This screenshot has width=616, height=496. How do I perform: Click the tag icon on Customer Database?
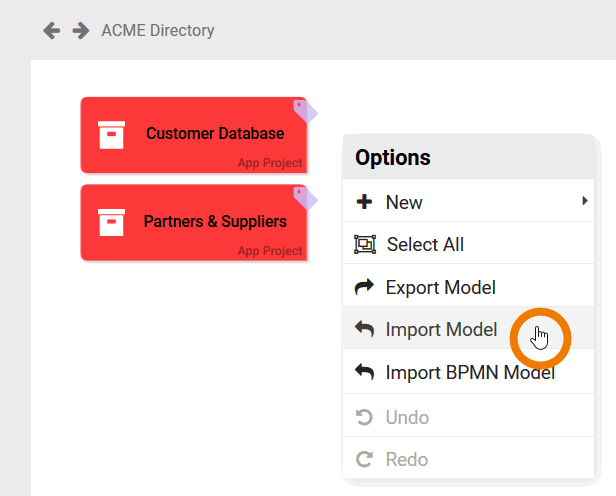coord(304,111)
